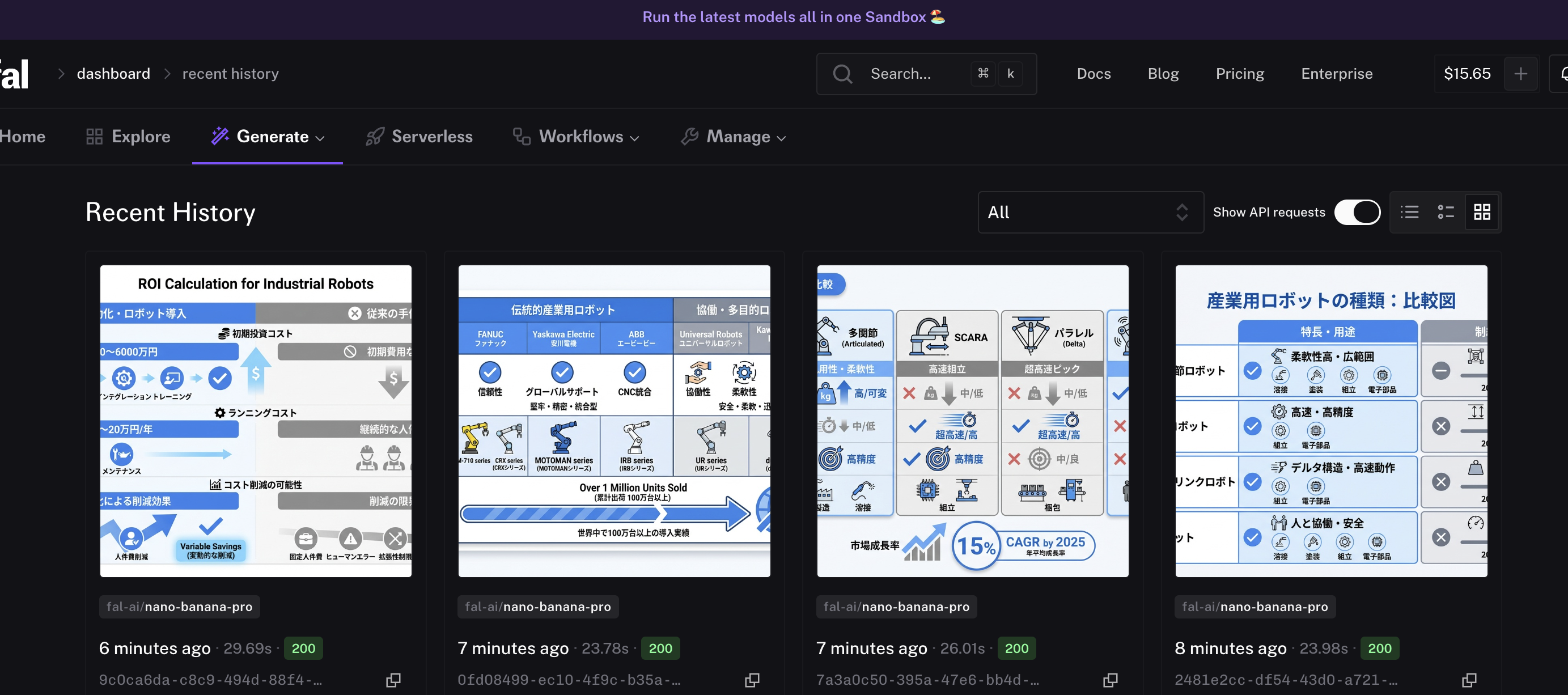Click the add credits plus icon
The image size is (1568, 695).
point(1520,74)
